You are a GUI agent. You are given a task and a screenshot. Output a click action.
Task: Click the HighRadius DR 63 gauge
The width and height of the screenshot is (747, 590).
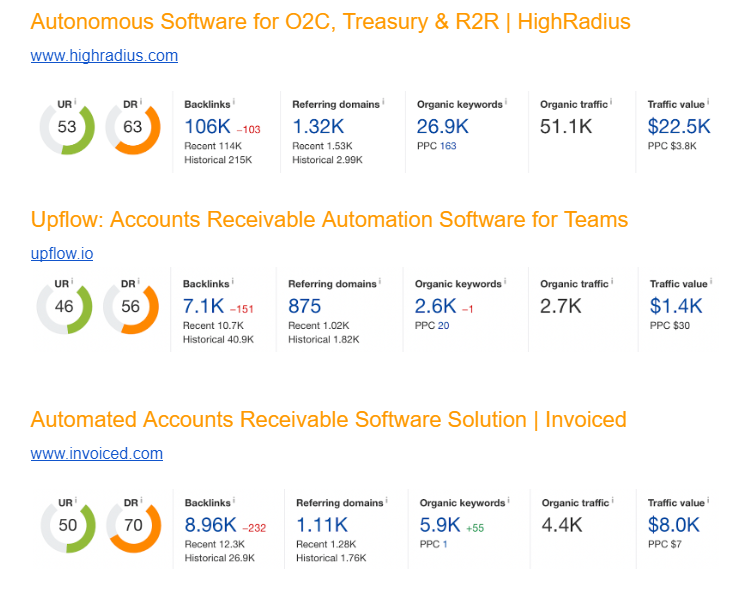(133, 127)
